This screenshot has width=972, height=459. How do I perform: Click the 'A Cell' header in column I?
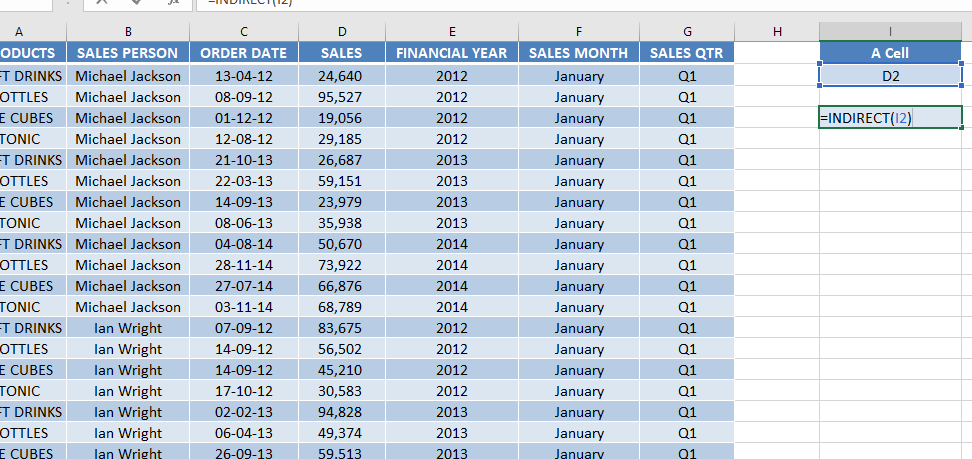tap(890, 53)
